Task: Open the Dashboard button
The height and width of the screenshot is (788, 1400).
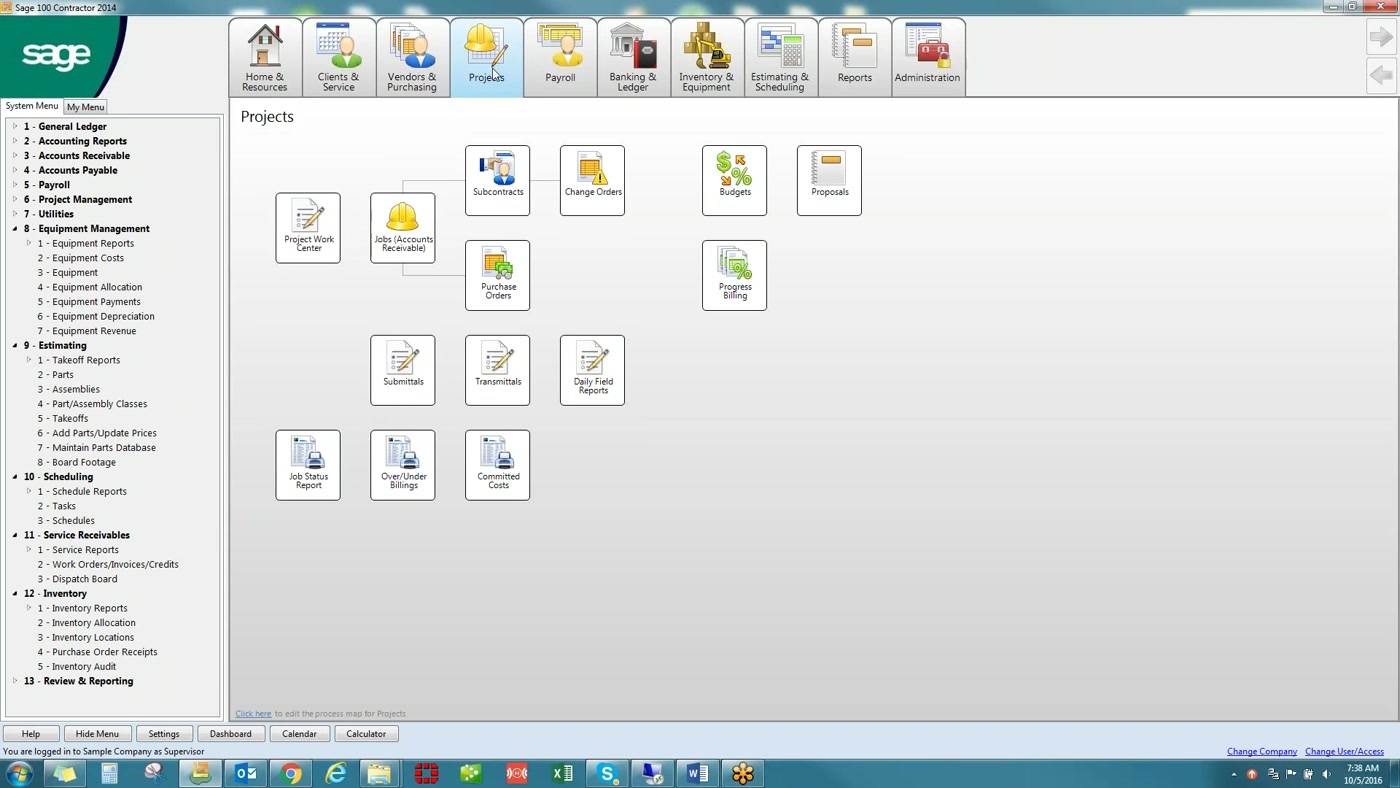Action: point(231,734)
